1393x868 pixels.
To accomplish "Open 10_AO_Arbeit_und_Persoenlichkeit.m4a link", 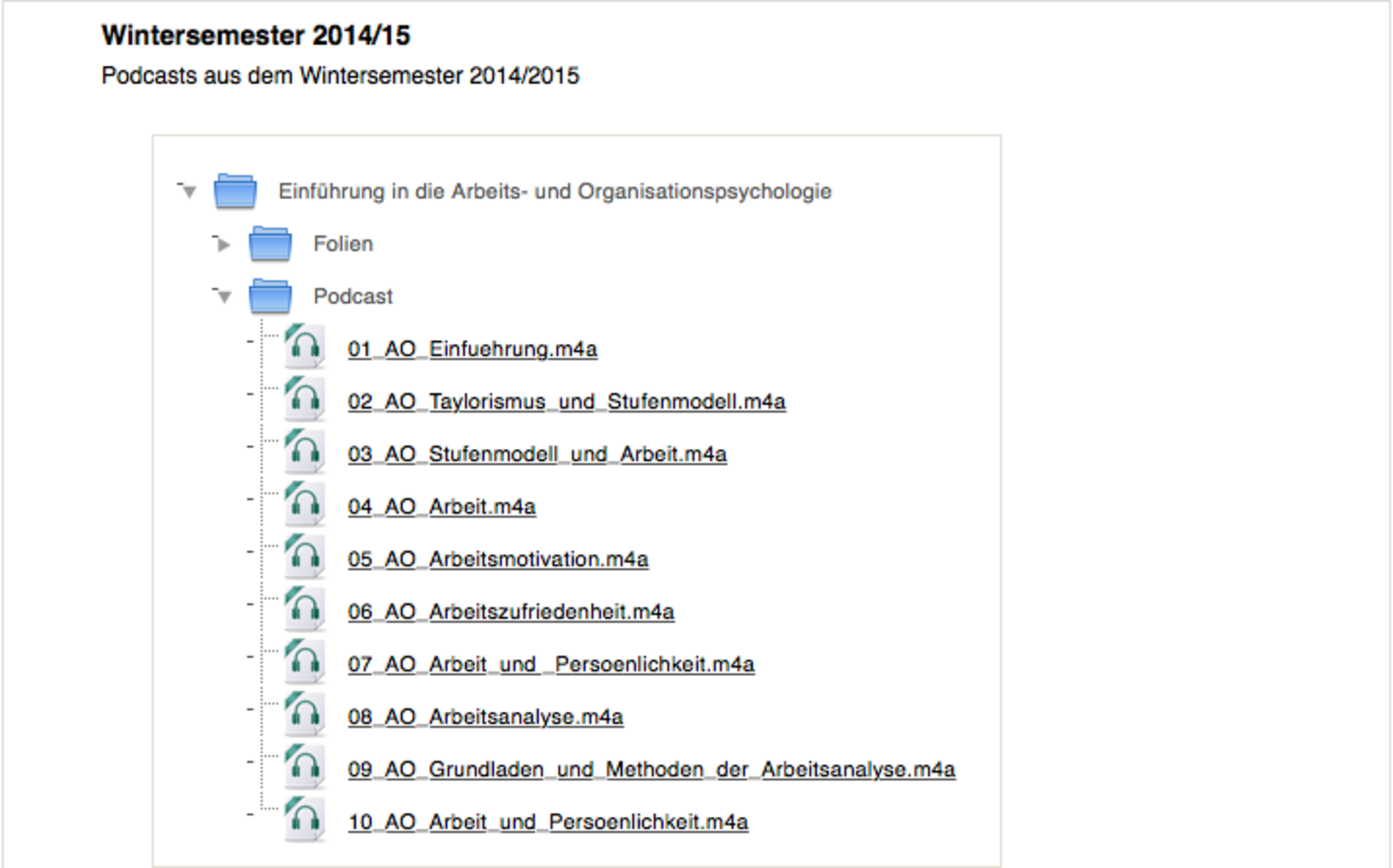I will click(x=548, y=822).
